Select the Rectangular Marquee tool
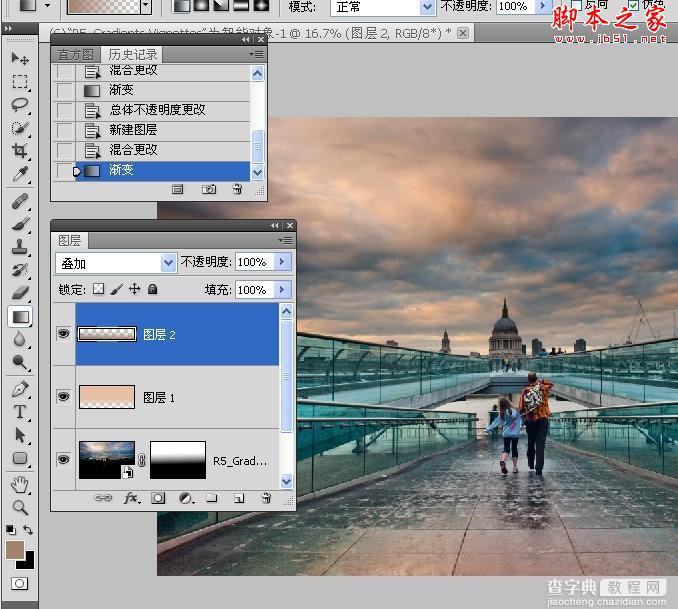The height and width of the screenshot is (609, 678). (20, 82)
